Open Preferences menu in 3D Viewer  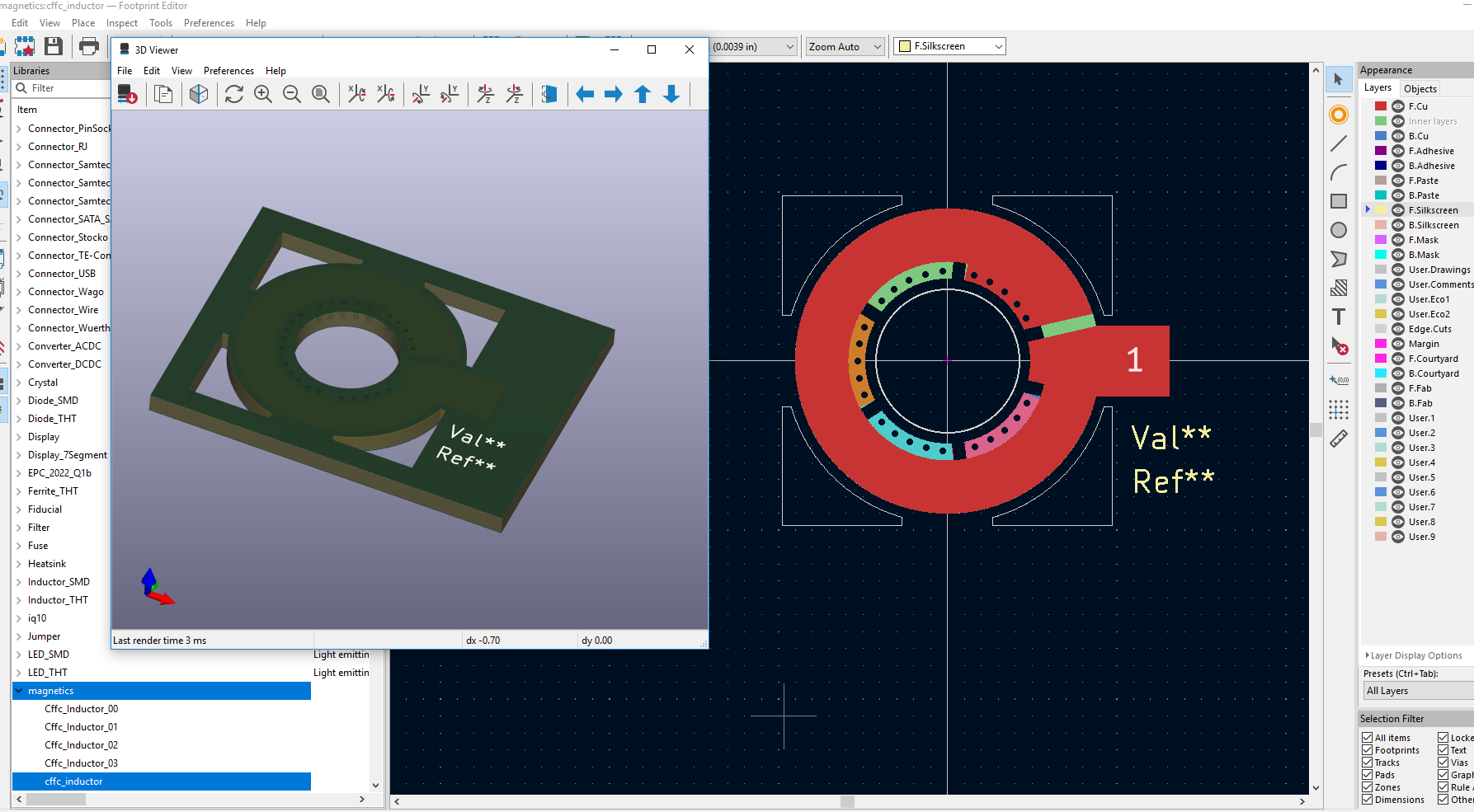228,71
